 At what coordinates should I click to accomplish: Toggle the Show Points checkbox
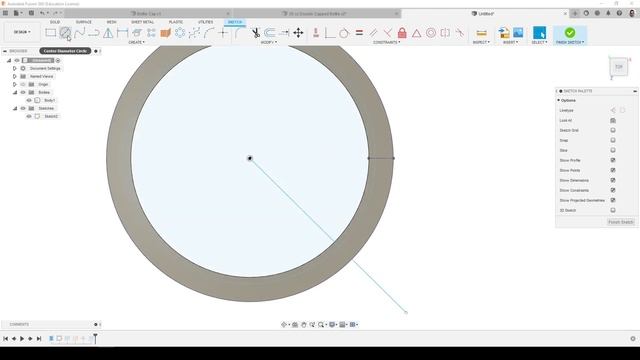pos(613,170)
